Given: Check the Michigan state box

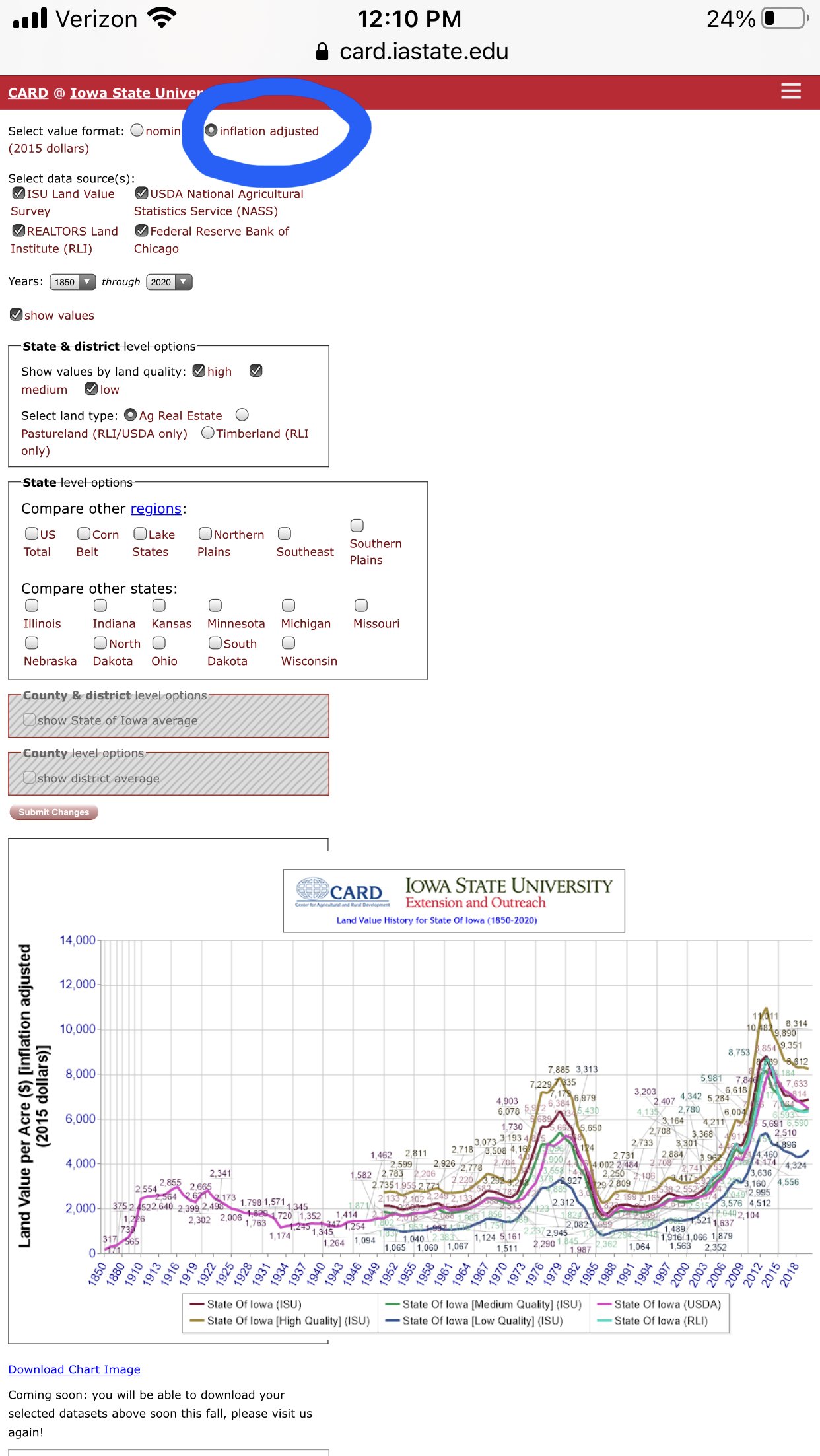Looking at the screenshot, I should [289, 605].
